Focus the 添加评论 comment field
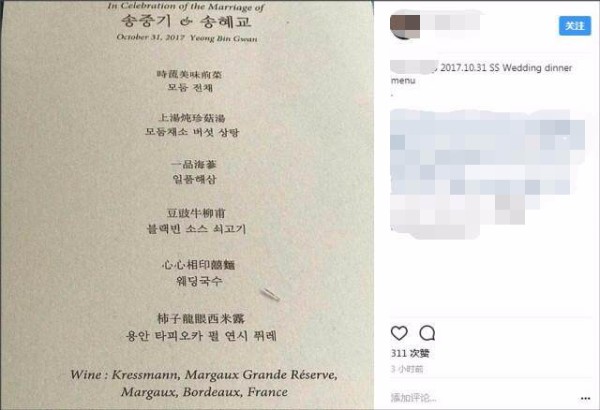 482,398
